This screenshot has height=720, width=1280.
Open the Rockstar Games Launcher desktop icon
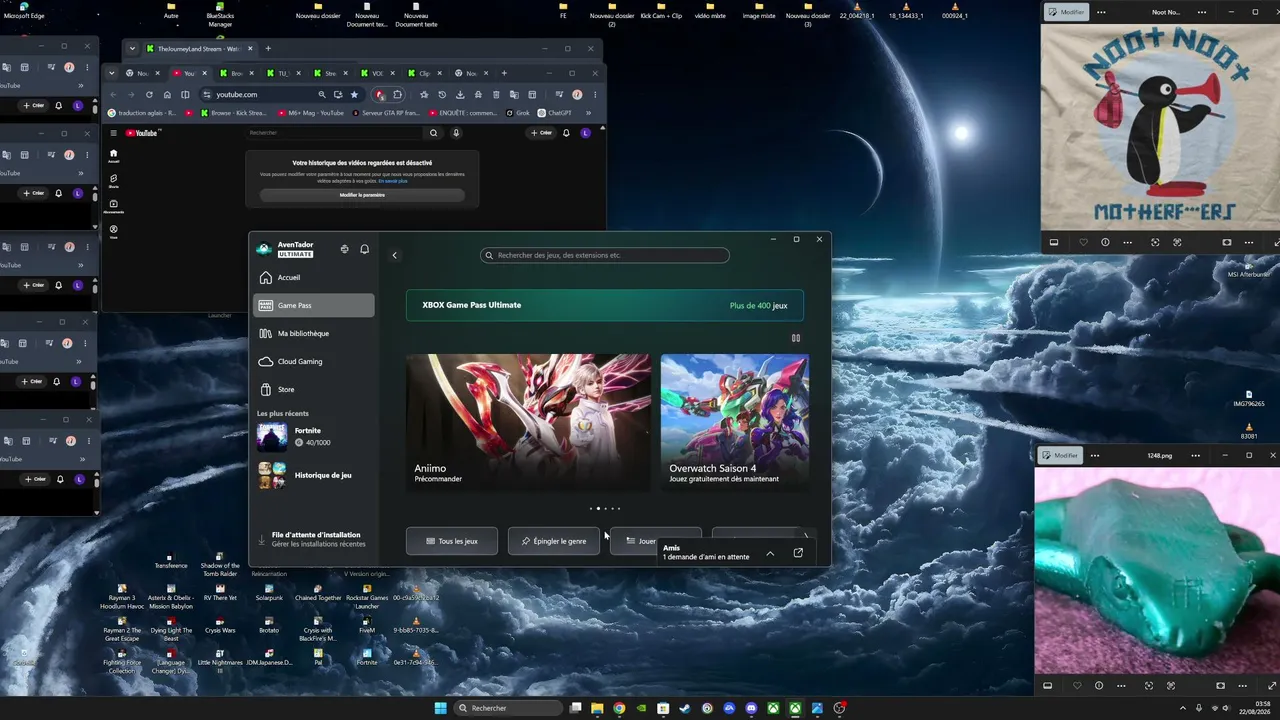click(x=367, y=597)
